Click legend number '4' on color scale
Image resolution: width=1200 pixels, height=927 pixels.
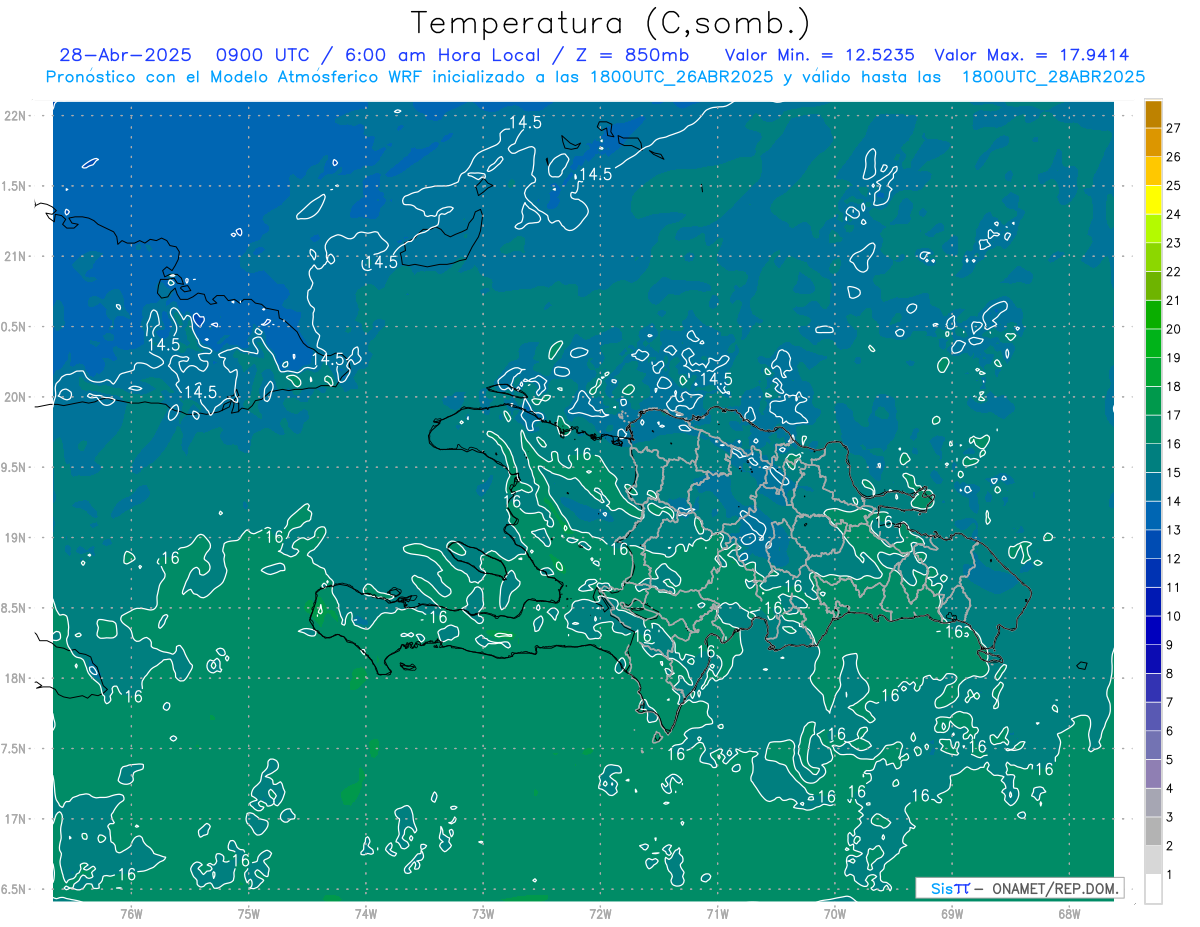click(x=1170, y=789)
